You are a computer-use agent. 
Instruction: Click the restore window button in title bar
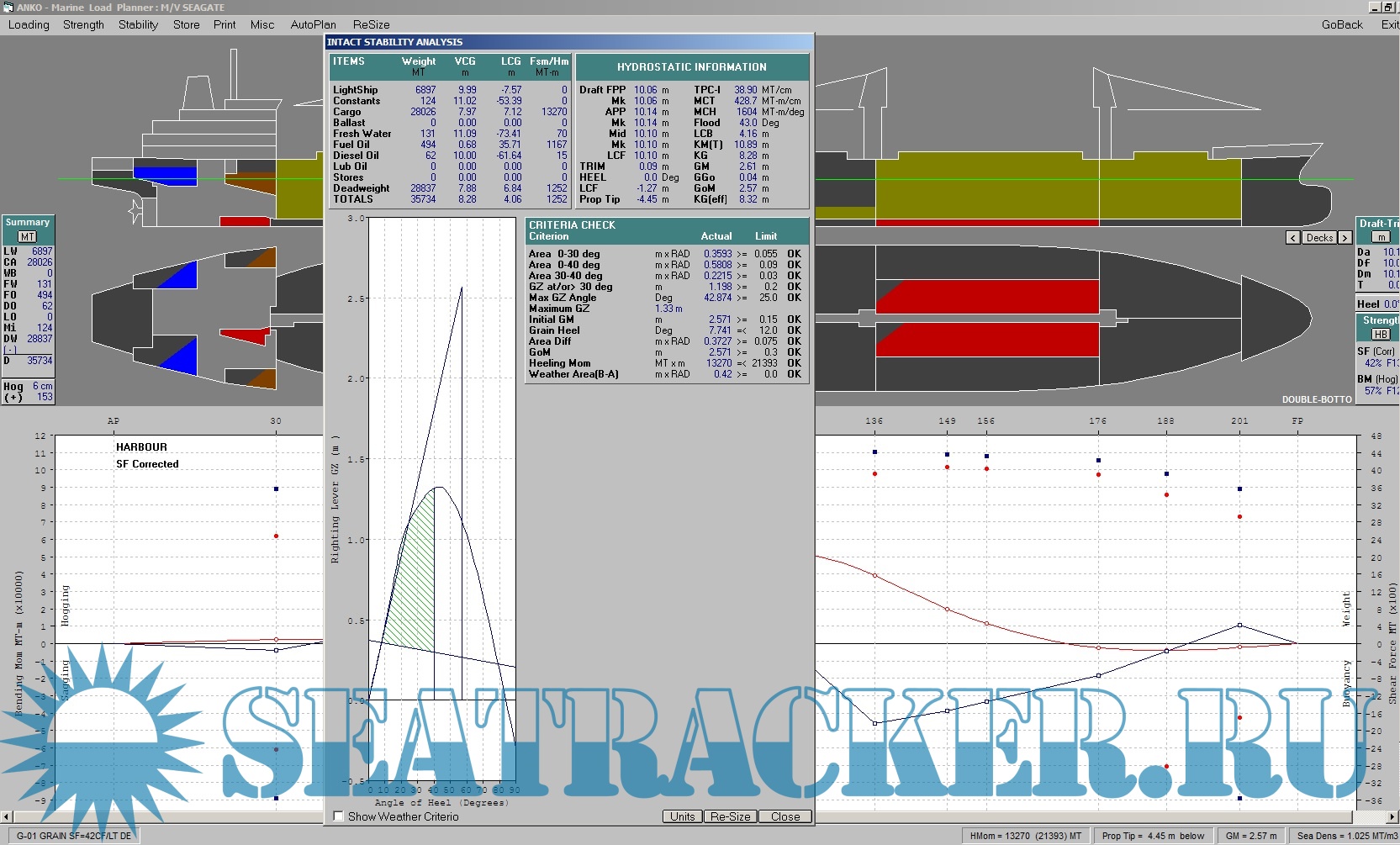[1388, 7]
